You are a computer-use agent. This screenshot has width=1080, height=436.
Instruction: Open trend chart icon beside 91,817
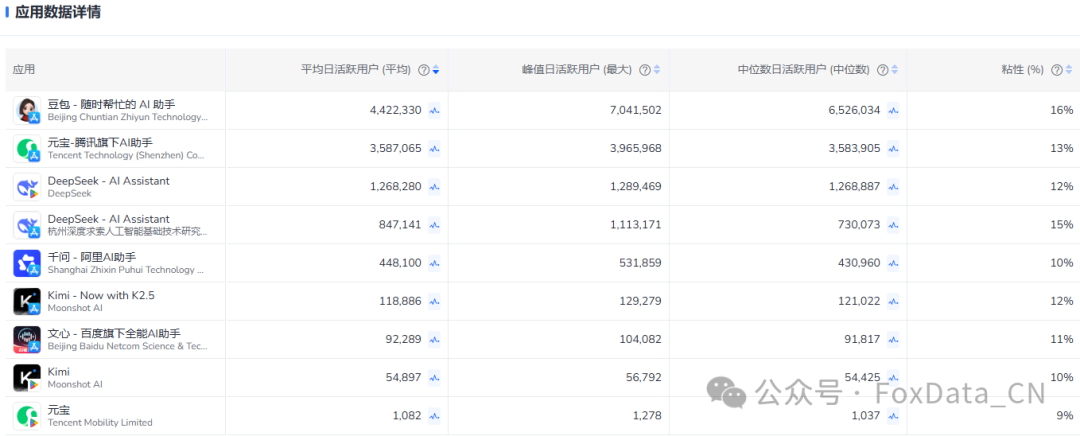click(x=893, y=339)
